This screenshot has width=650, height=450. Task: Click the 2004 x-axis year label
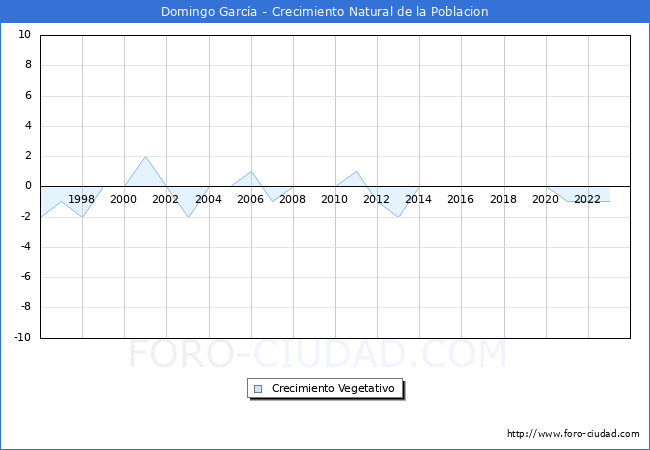pyautogui.click(x=209, y=199)
